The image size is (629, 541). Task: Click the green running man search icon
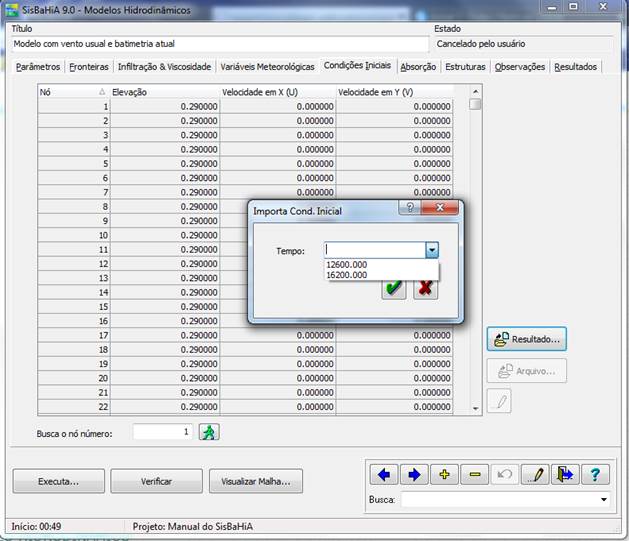point(209,432)
